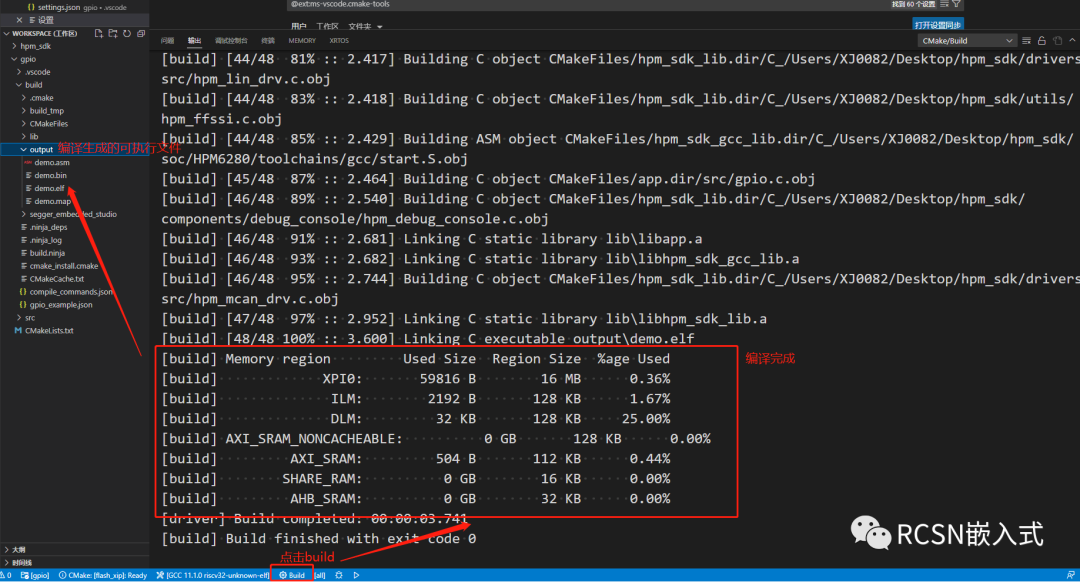Switch to the XRTOS panel tab
The height and width of the screenshot is (582, 1080).
coord(339,41)
